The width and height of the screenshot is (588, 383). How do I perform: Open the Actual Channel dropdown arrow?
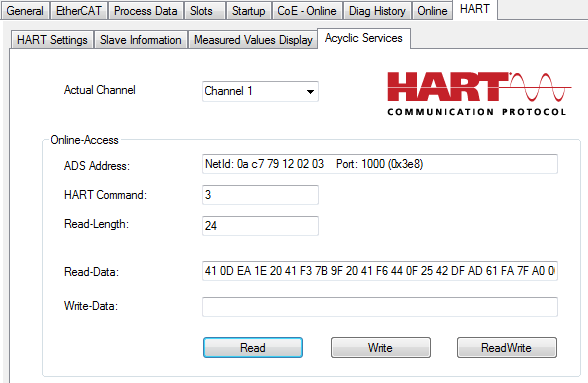310,92
